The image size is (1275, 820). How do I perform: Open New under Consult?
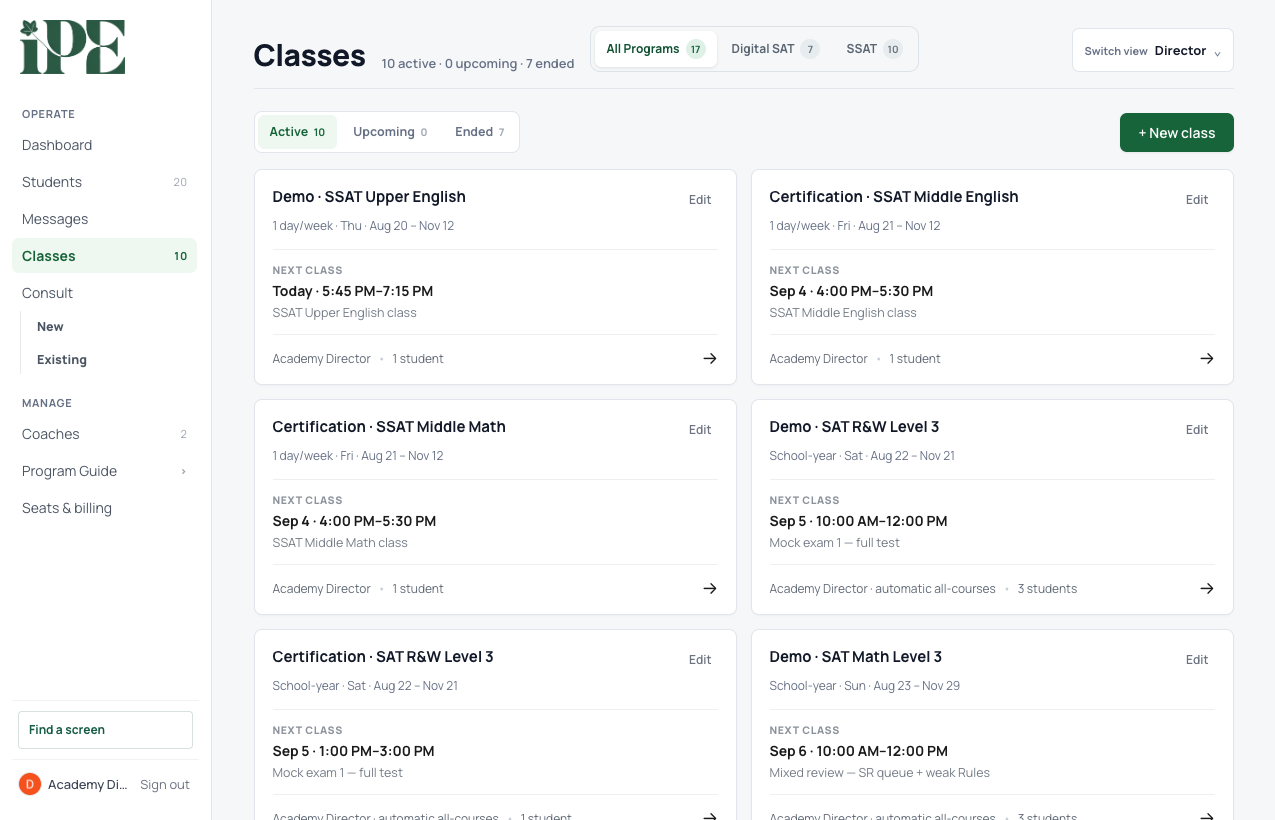(50, 327)
